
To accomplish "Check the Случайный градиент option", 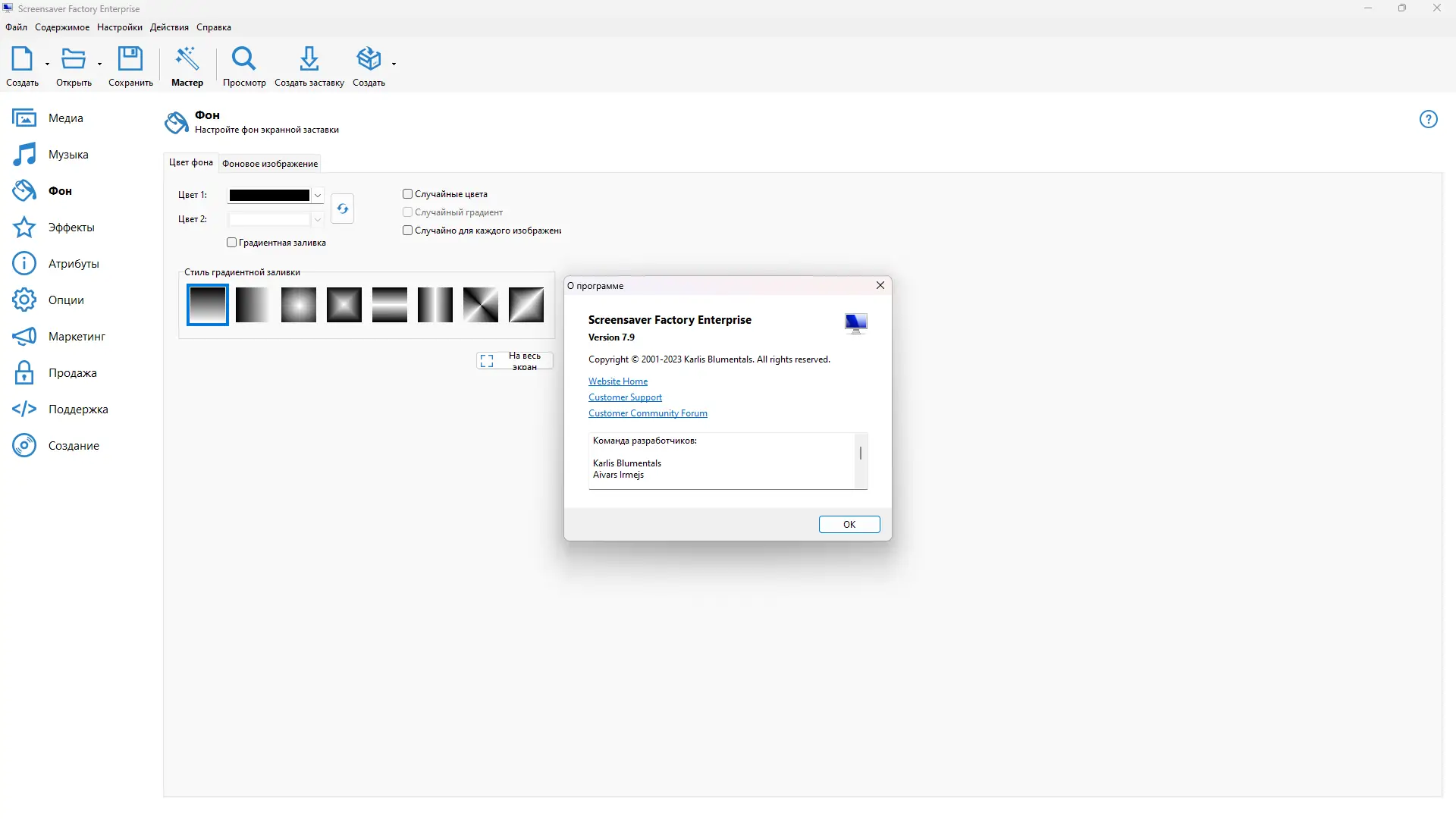I will click(x=407, y=212).
